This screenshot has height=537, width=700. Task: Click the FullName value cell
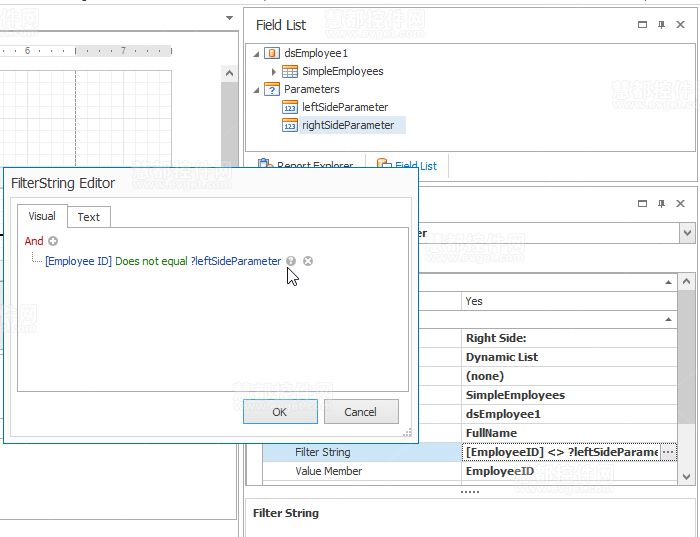[x=569, y=433]
